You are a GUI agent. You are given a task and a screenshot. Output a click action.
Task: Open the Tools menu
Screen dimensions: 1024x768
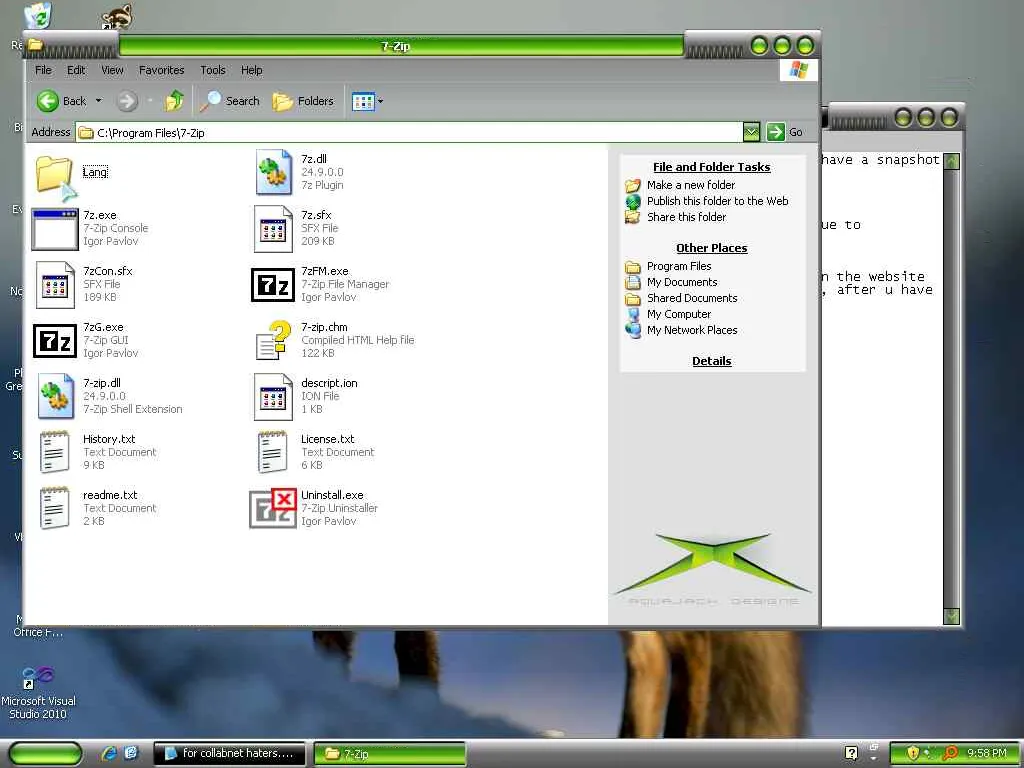click(213, 70)
